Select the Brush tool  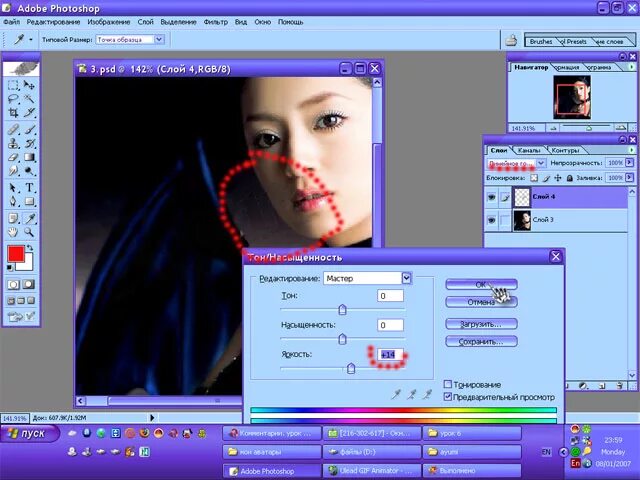click(x=29, y=129)
